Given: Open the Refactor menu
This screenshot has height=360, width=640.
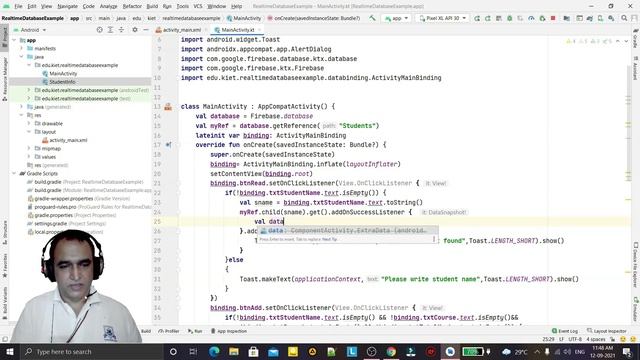Looking at the screenshot, I should click(132, 6).
